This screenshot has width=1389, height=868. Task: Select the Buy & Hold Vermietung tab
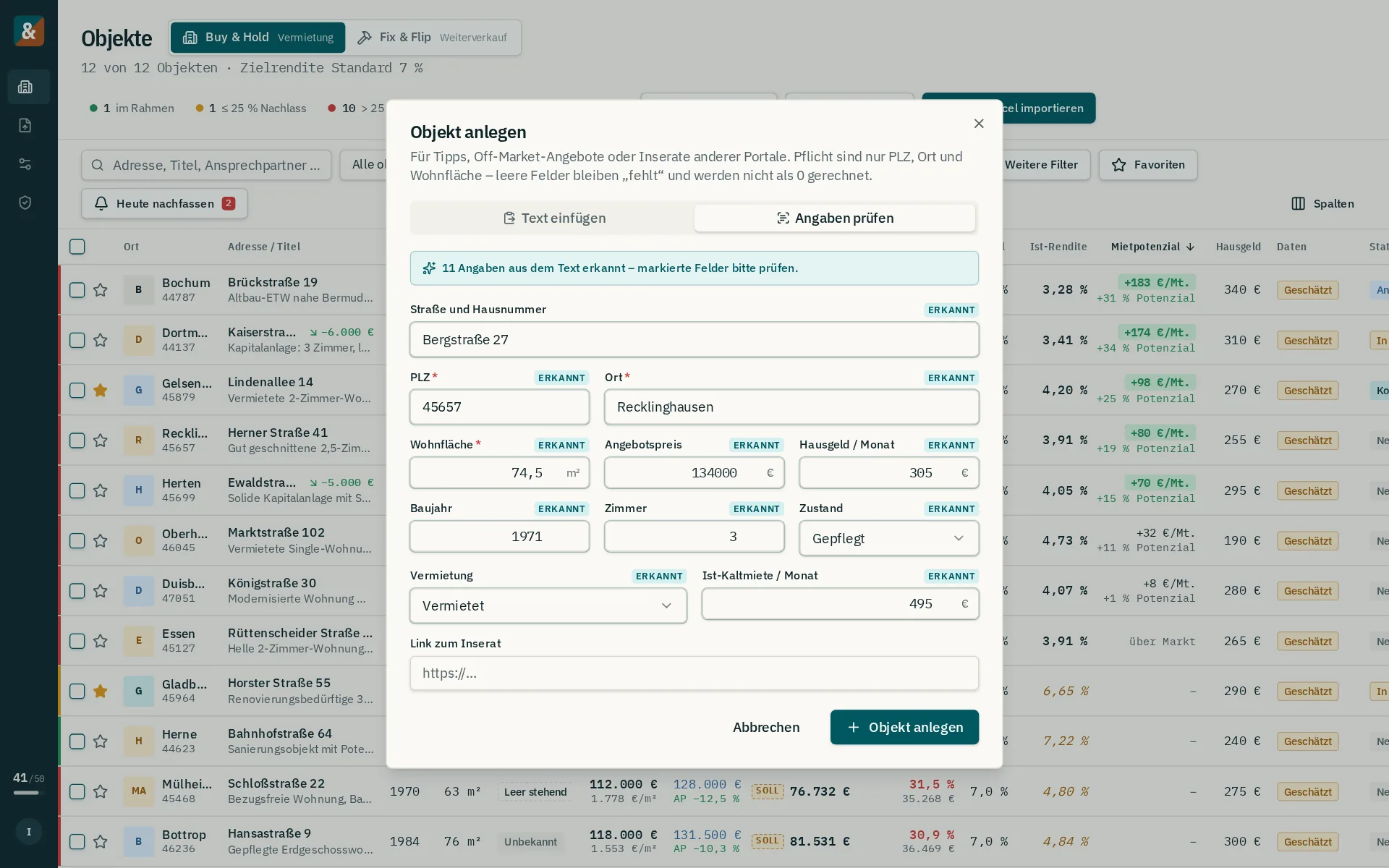click(x=258, y=38)
